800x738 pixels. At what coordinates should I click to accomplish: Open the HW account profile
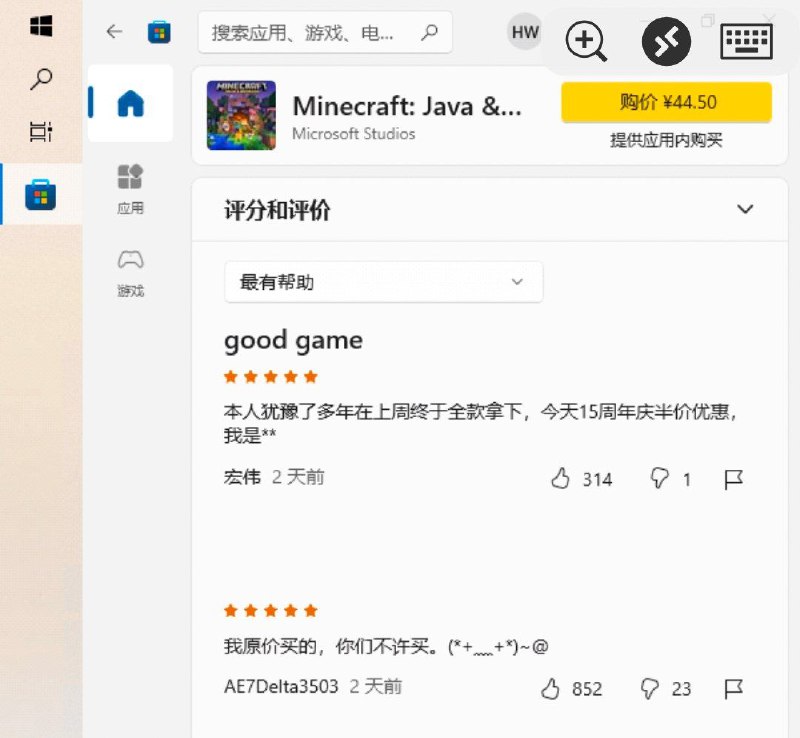[525, 32]
